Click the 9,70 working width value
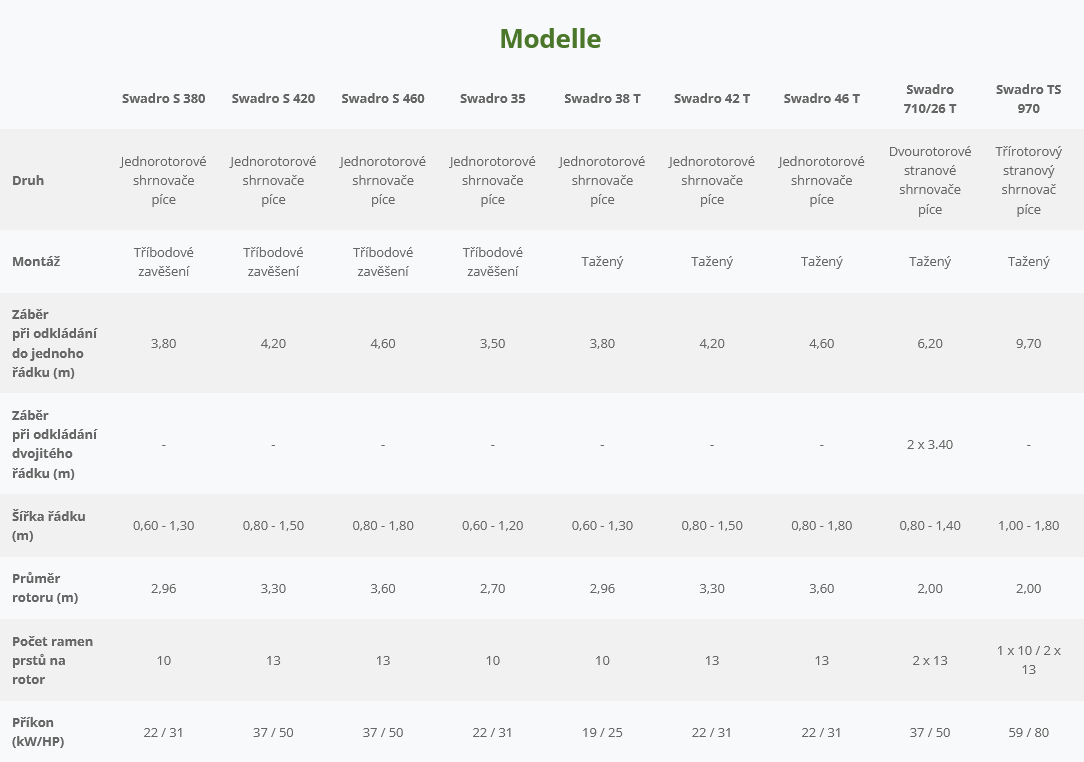1084x762 pixels. 1029,343
